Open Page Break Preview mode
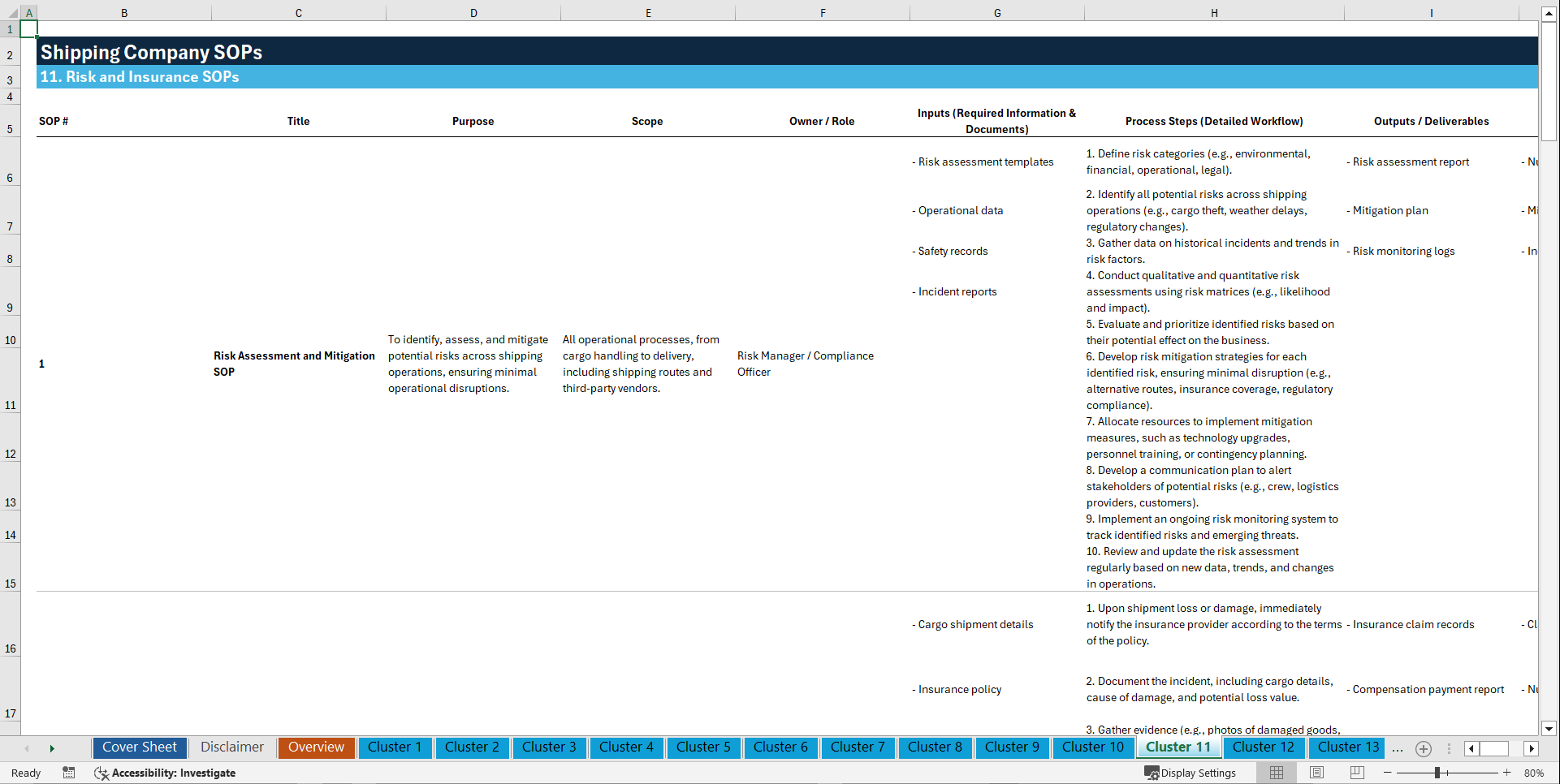 point(1356,773)
